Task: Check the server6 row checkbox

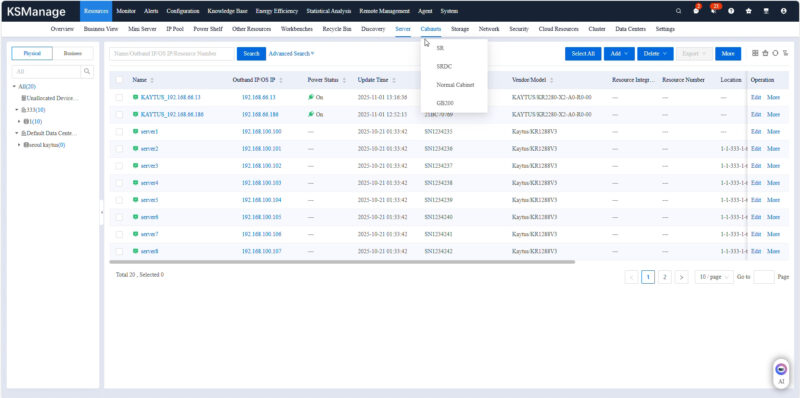Action: coord(119,217)
